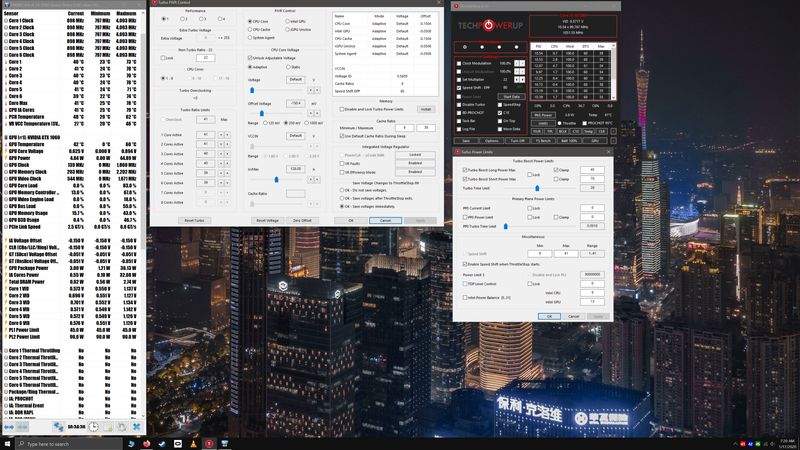The height and width of the screenshot is (450, 800).
Task: Toggle C1E checkbox in ThrottleStop
Action: (500, 113)
